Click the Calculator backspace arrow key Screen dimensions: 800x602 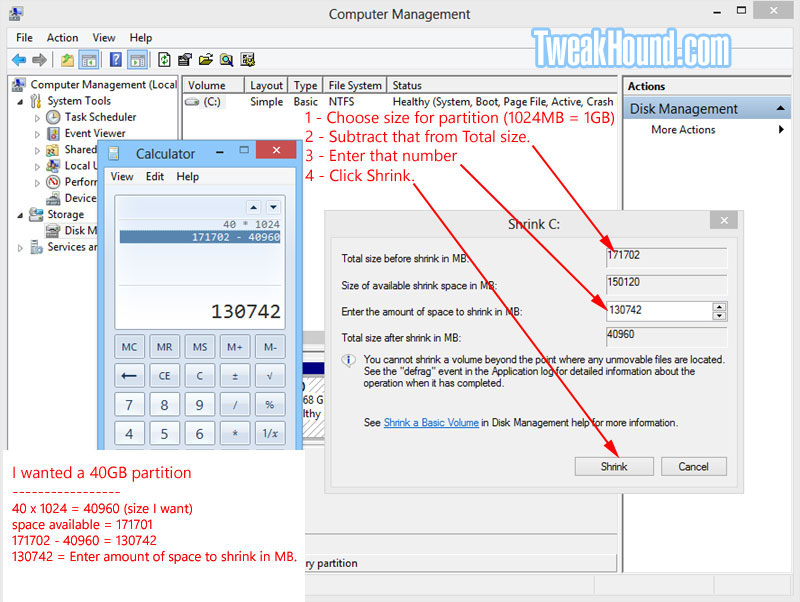point(129,376)
